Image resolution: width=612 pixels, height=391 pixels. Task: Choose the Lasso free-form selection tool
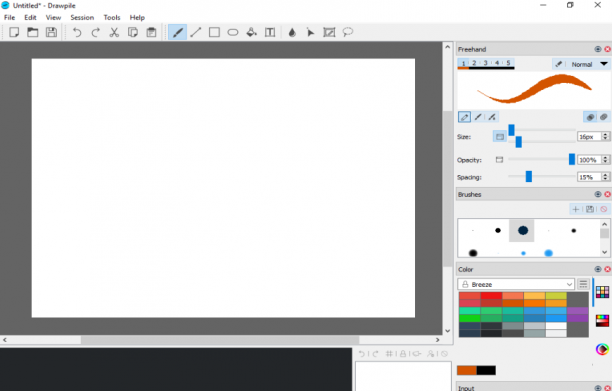click(347, 32)
